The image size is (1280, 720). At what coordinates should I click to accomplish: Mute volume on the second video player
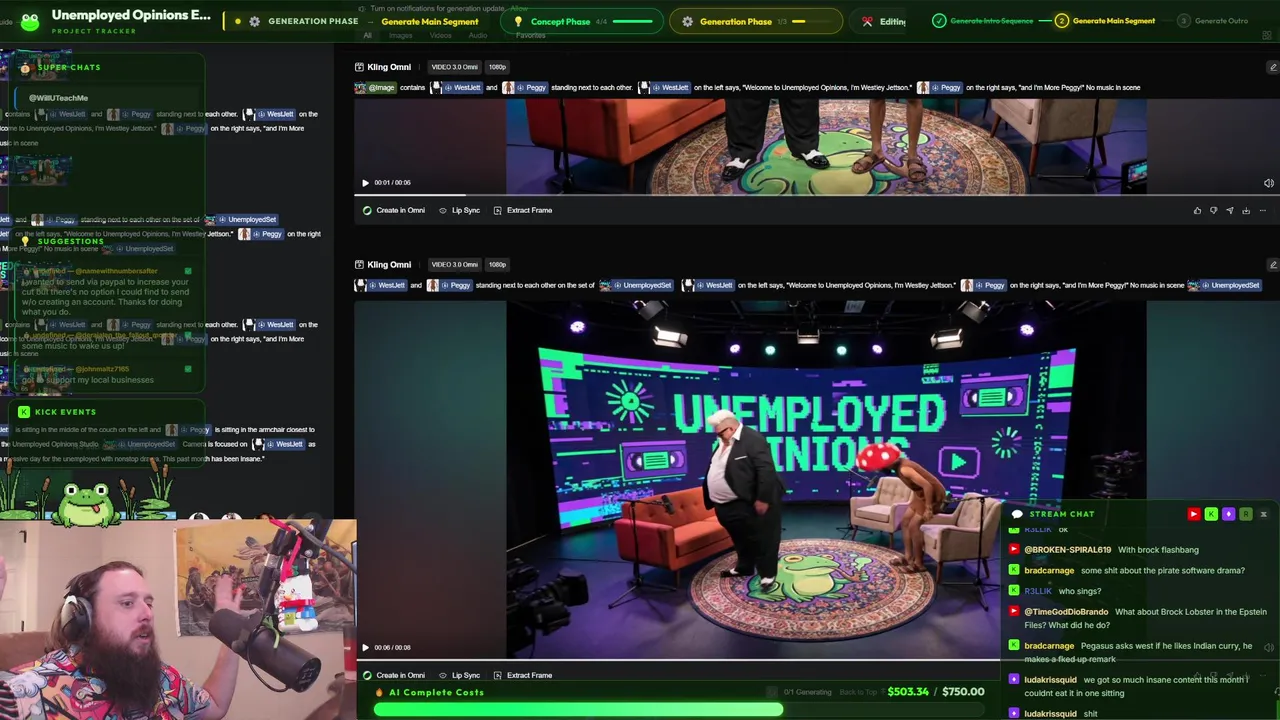click(1268, 648)
